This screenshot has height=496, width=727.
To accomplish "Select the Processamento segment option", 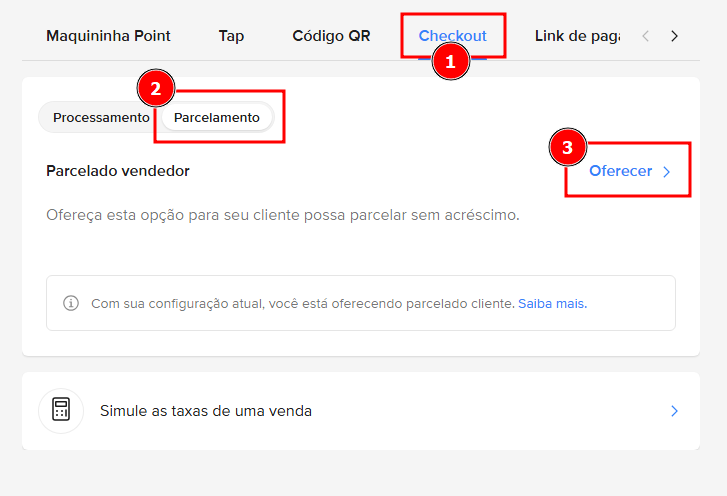I will [101, 117].
